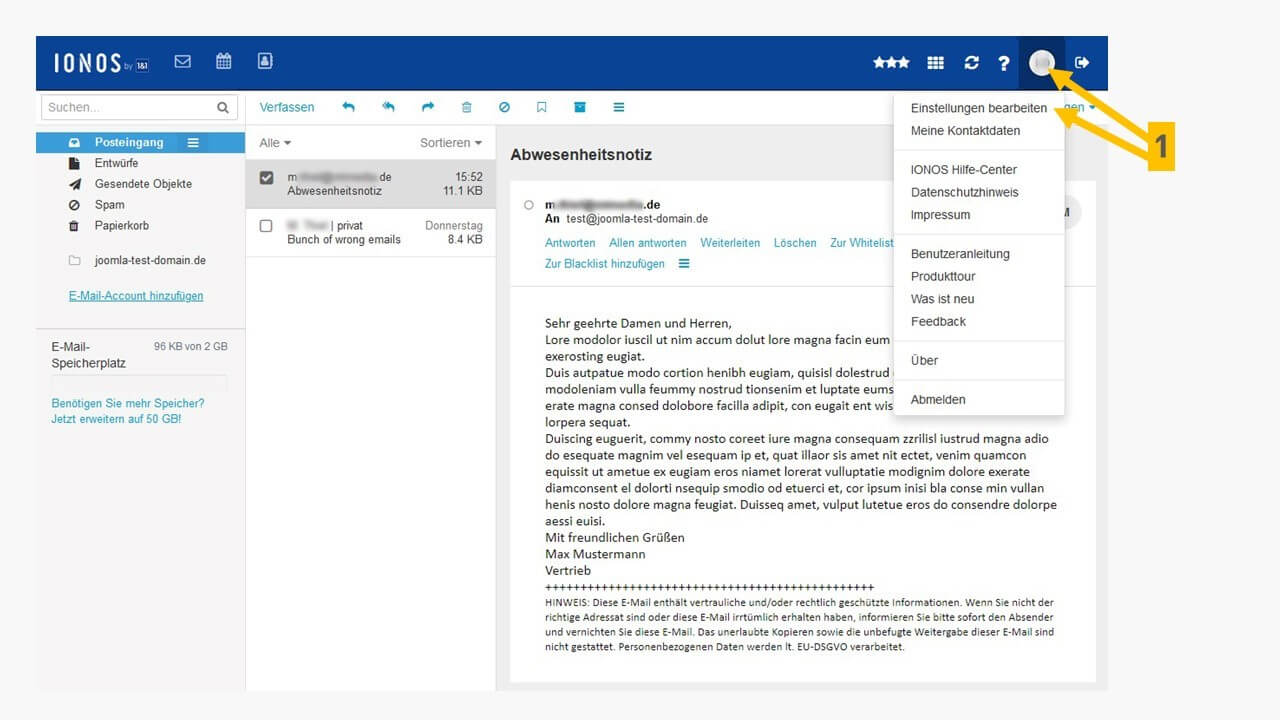Click the bookmark flag toolbar icon
Viewport: 1280px width, 720px height.
click(x=541, y=107)
